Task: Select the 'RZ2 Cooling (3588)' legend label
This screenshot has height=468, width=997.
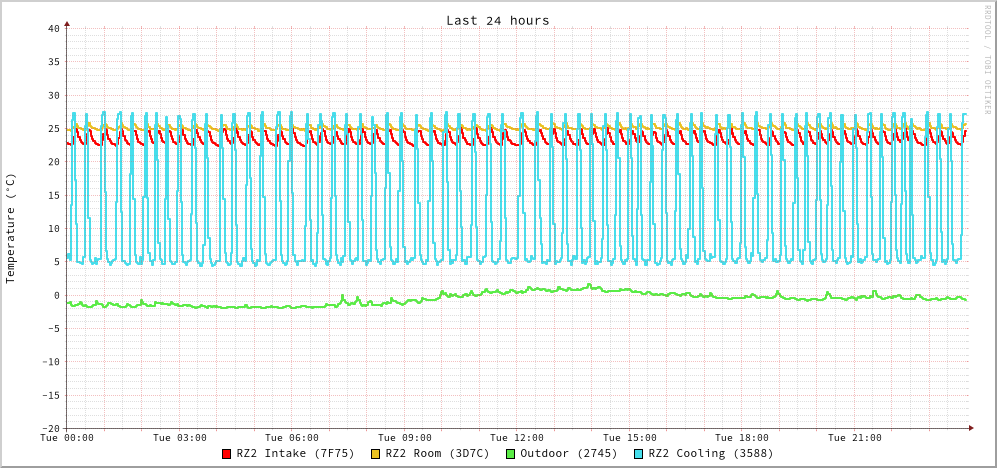Action: click(710, 454)
